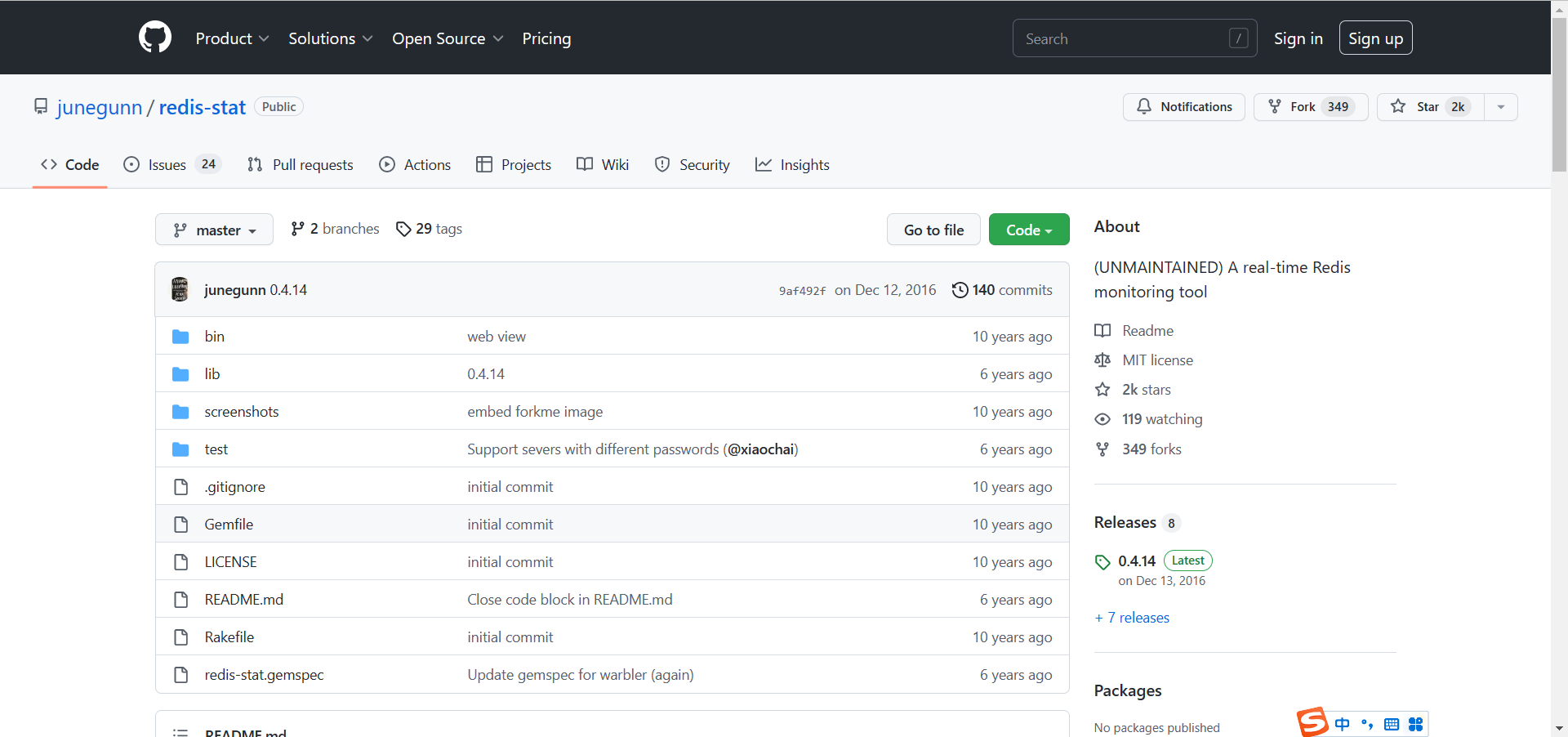
Task: Click the repository book icon beside junegunn
Action: click(41, 106)
